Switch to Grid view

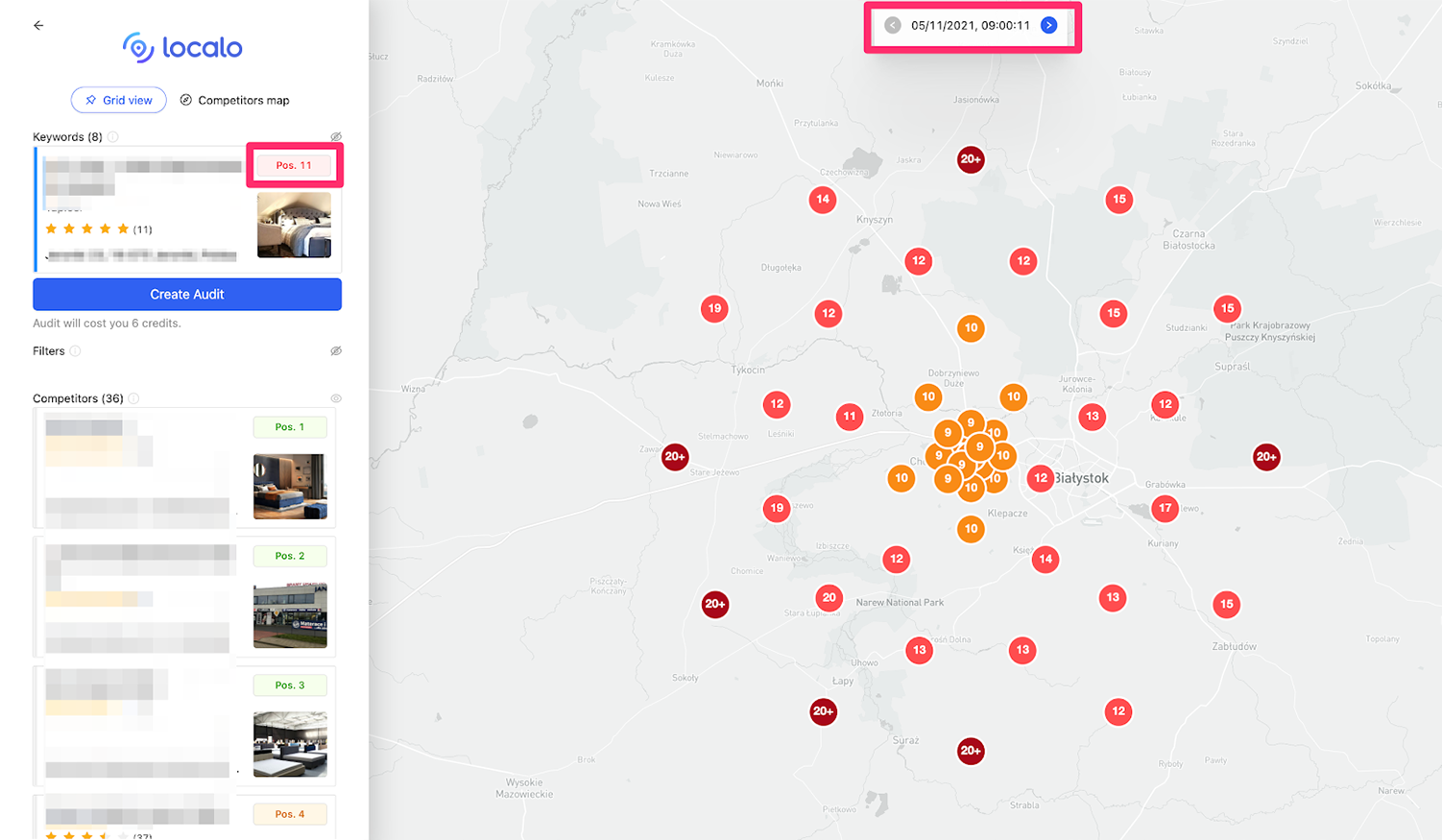pyautogui.click(x=119, y=100)
